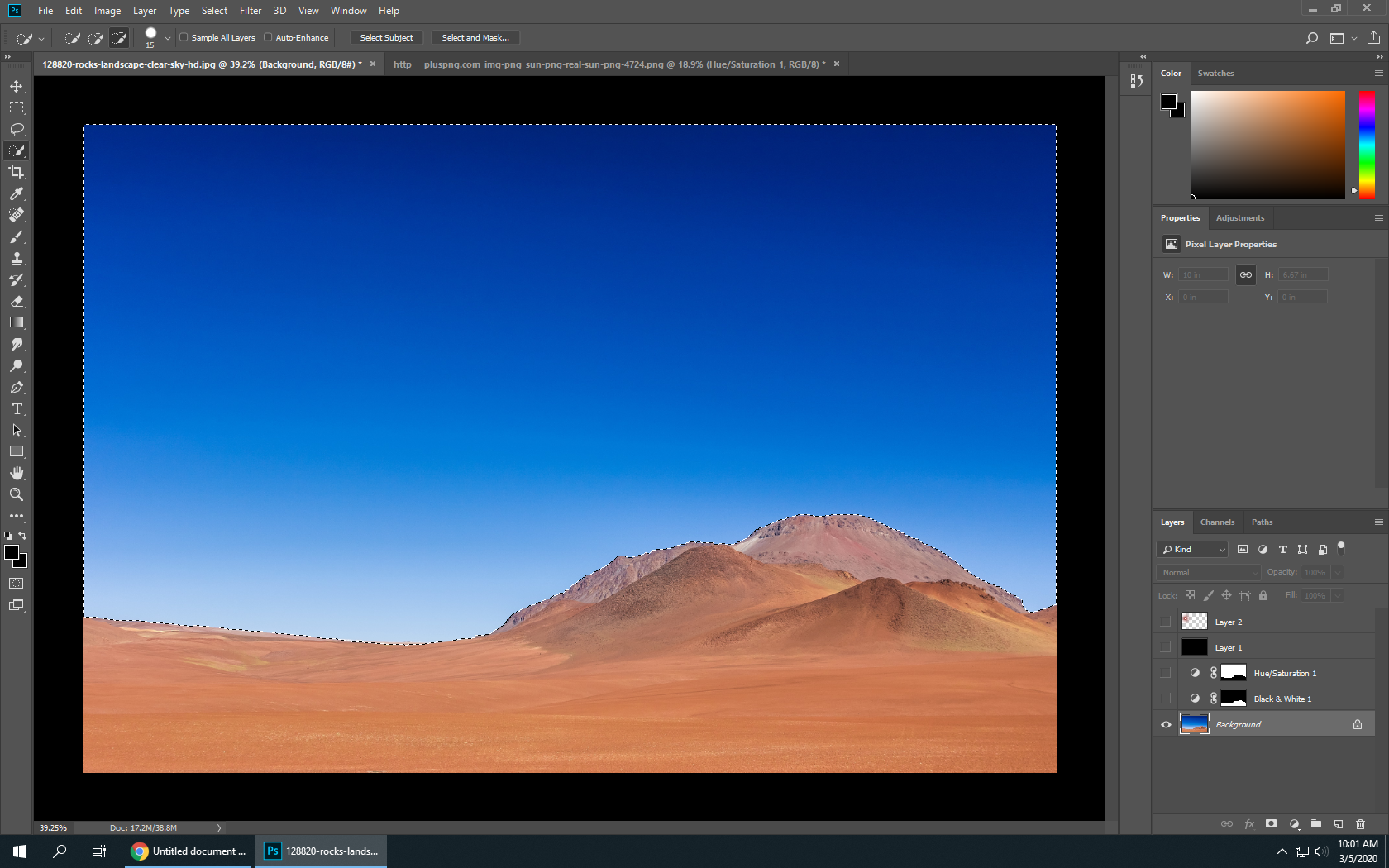The height and width of the screenshot is (868, 1389).
Task: Click the Subtract from selection brush option
Action: click(x=119, y=38)
